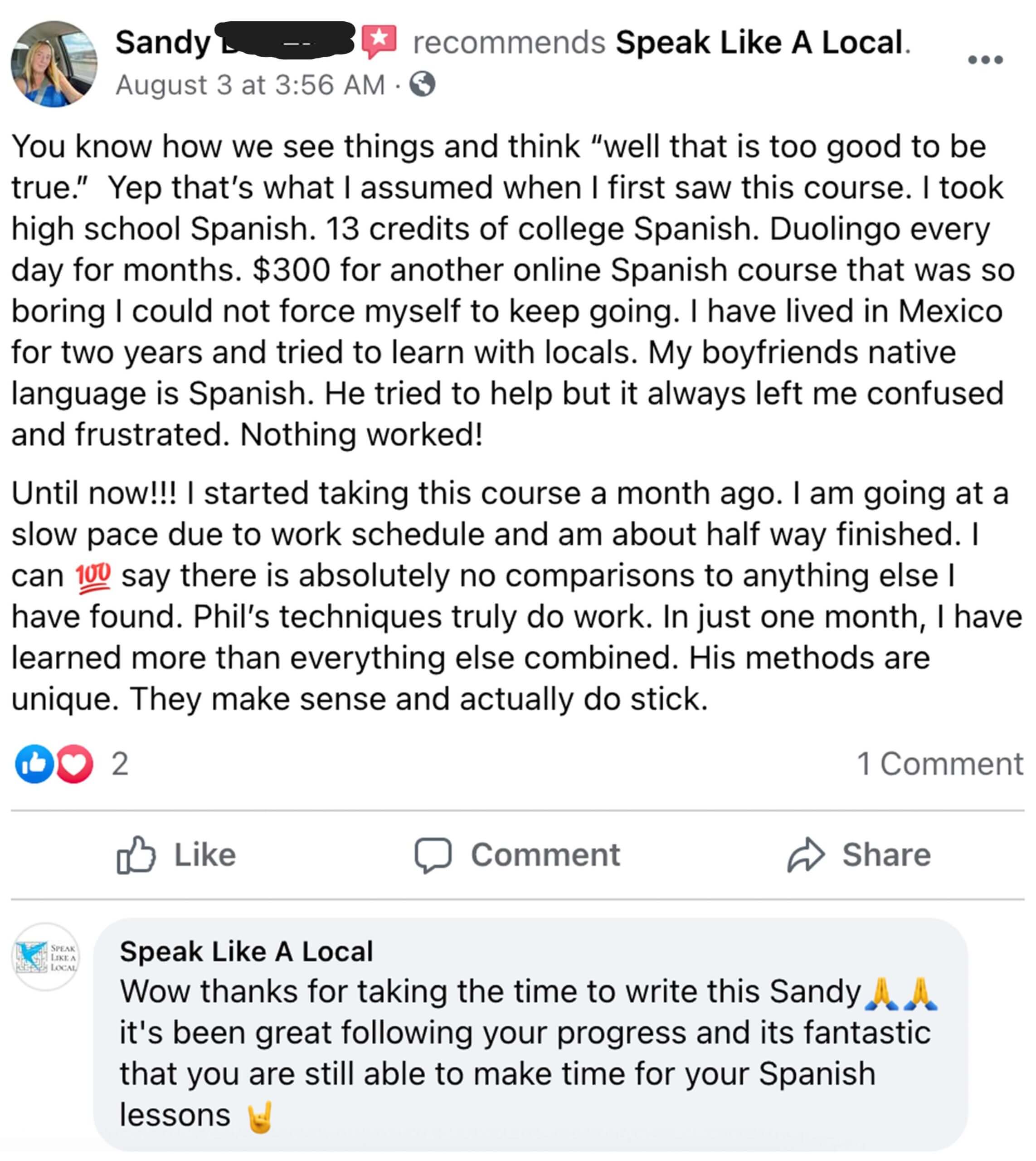Screen dimensions: 1036x1161
Task: View the reactions count of 2
Action: [x=120, y=764]
